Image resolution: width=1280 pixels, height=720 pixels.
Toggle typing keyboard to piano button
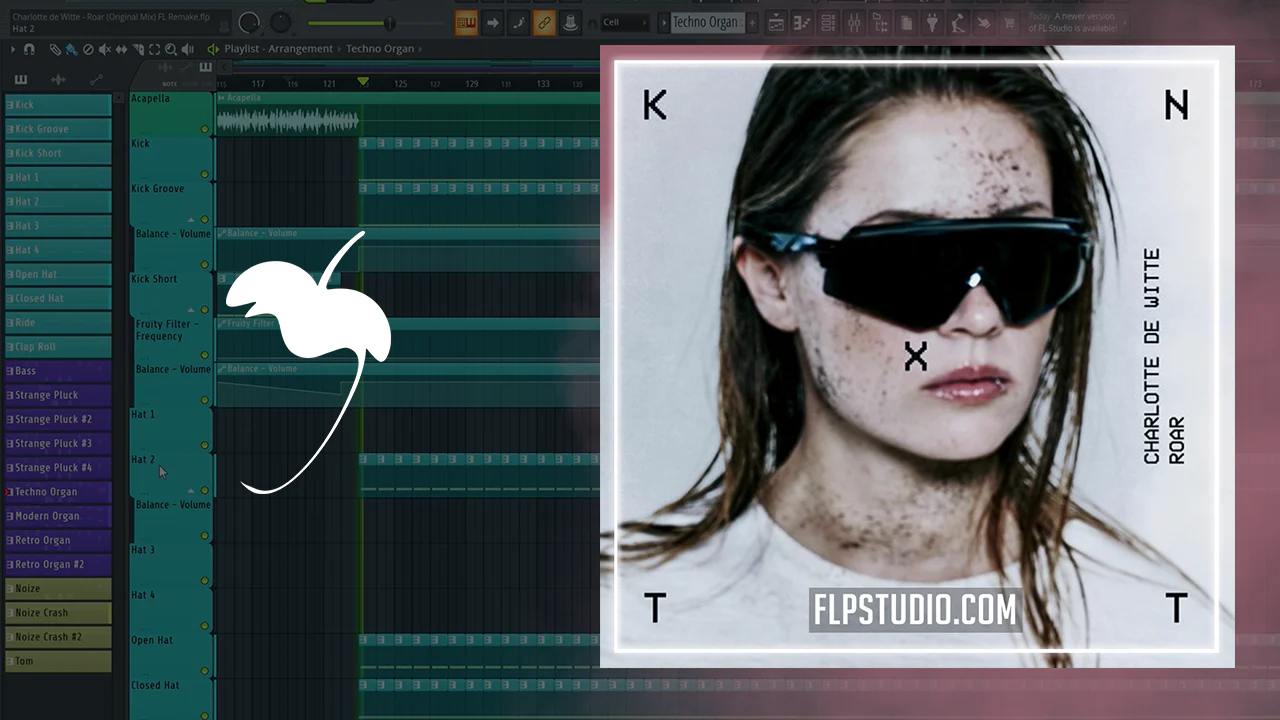click(466, 22)
